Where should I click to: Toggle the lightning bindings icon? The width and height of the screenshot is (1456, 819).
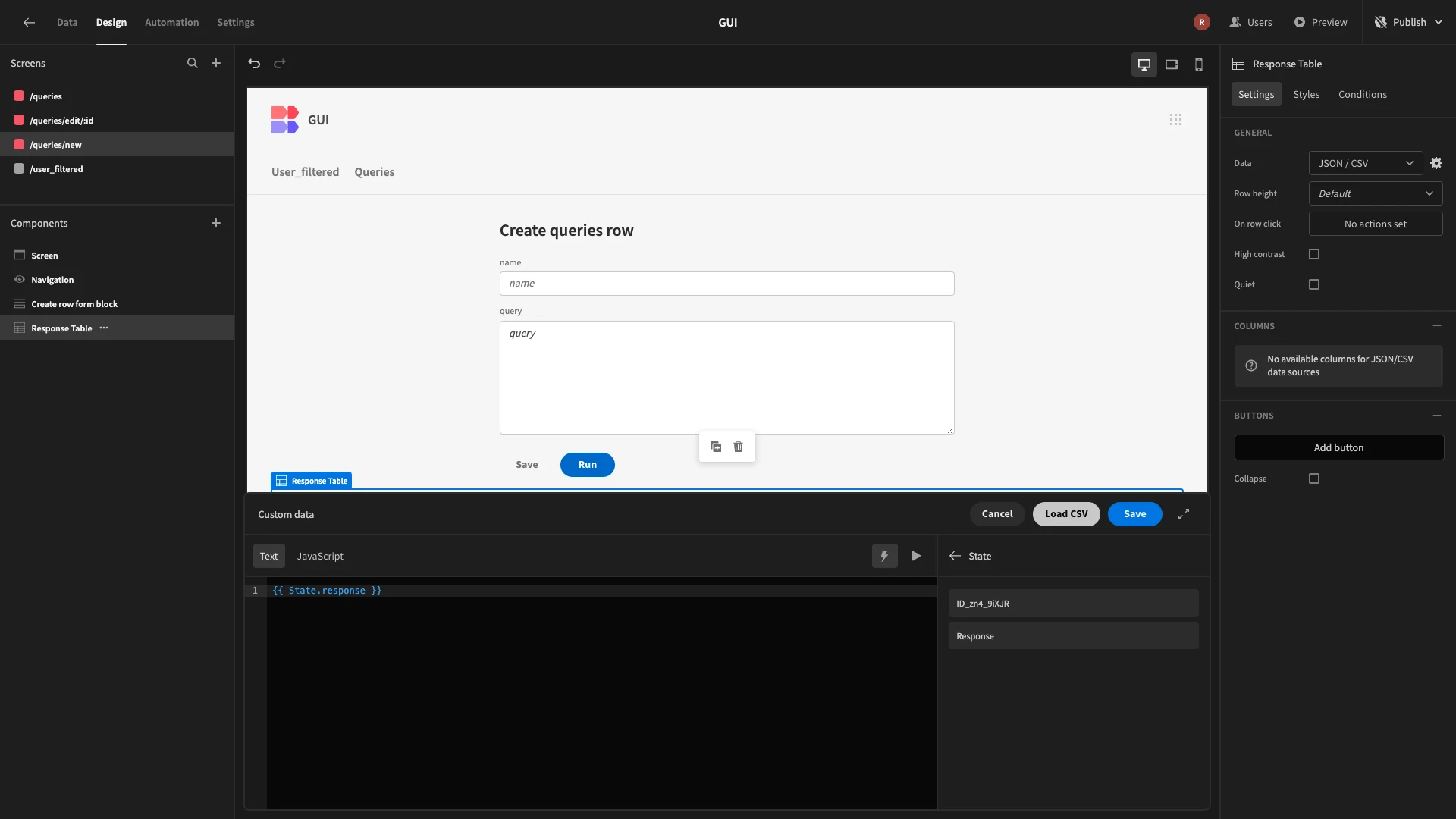884,556
